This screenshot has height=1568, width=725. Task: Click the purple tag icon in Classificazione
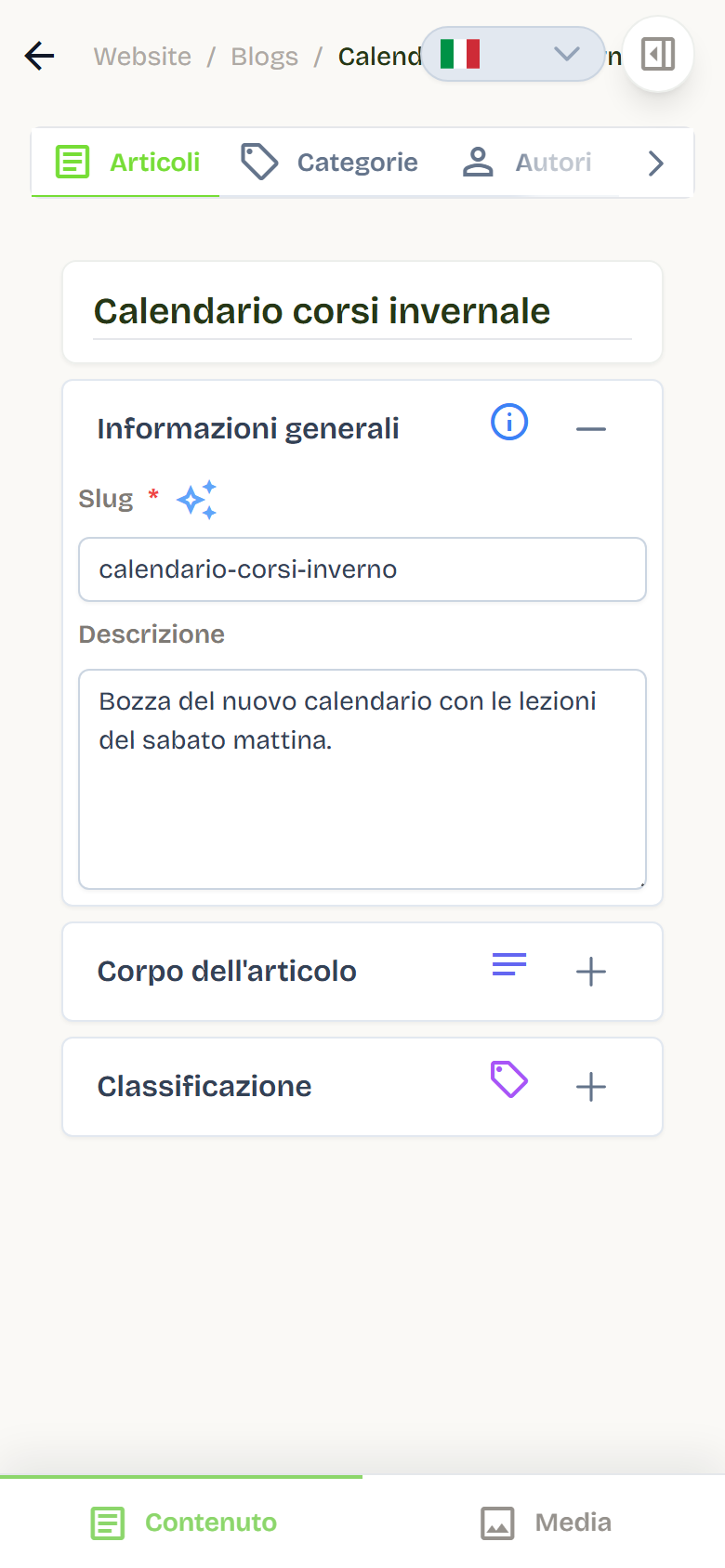tap(509, 1080)
